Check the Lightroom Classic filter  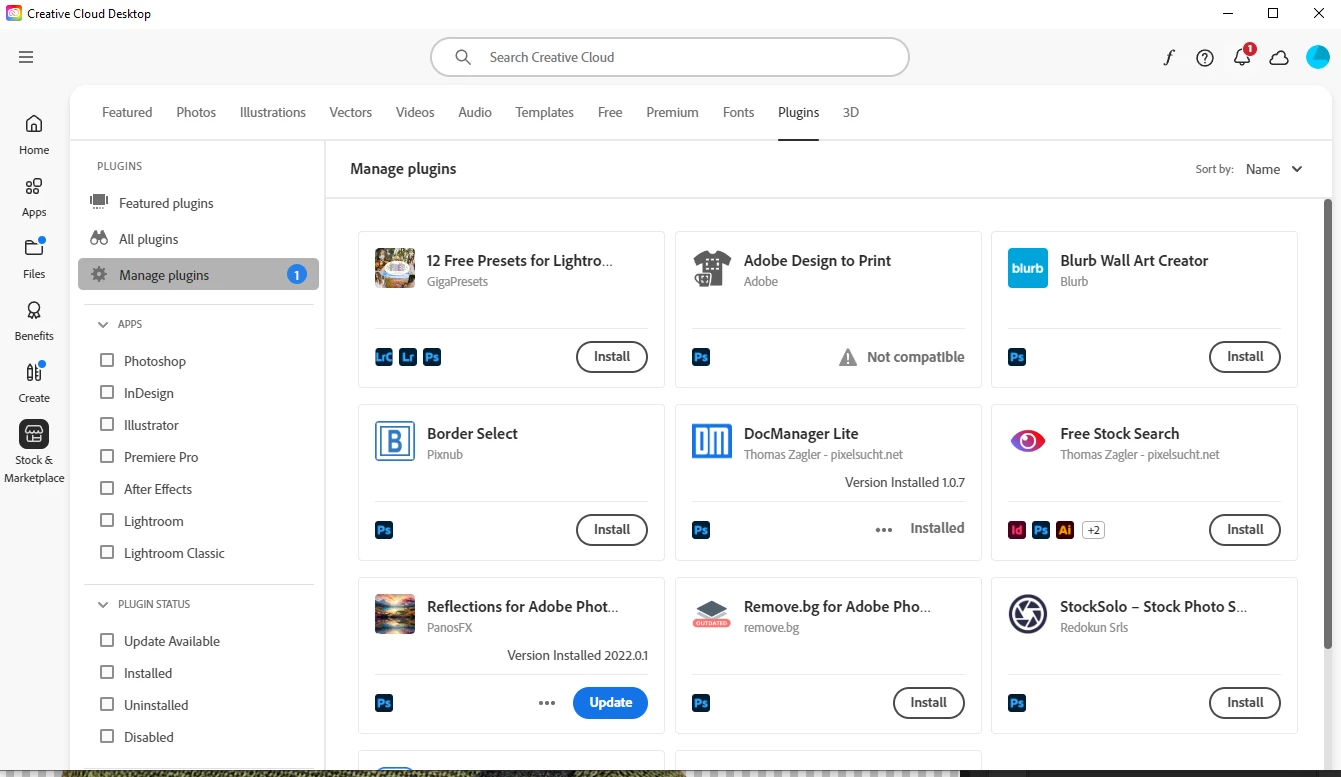click(107, 552)
